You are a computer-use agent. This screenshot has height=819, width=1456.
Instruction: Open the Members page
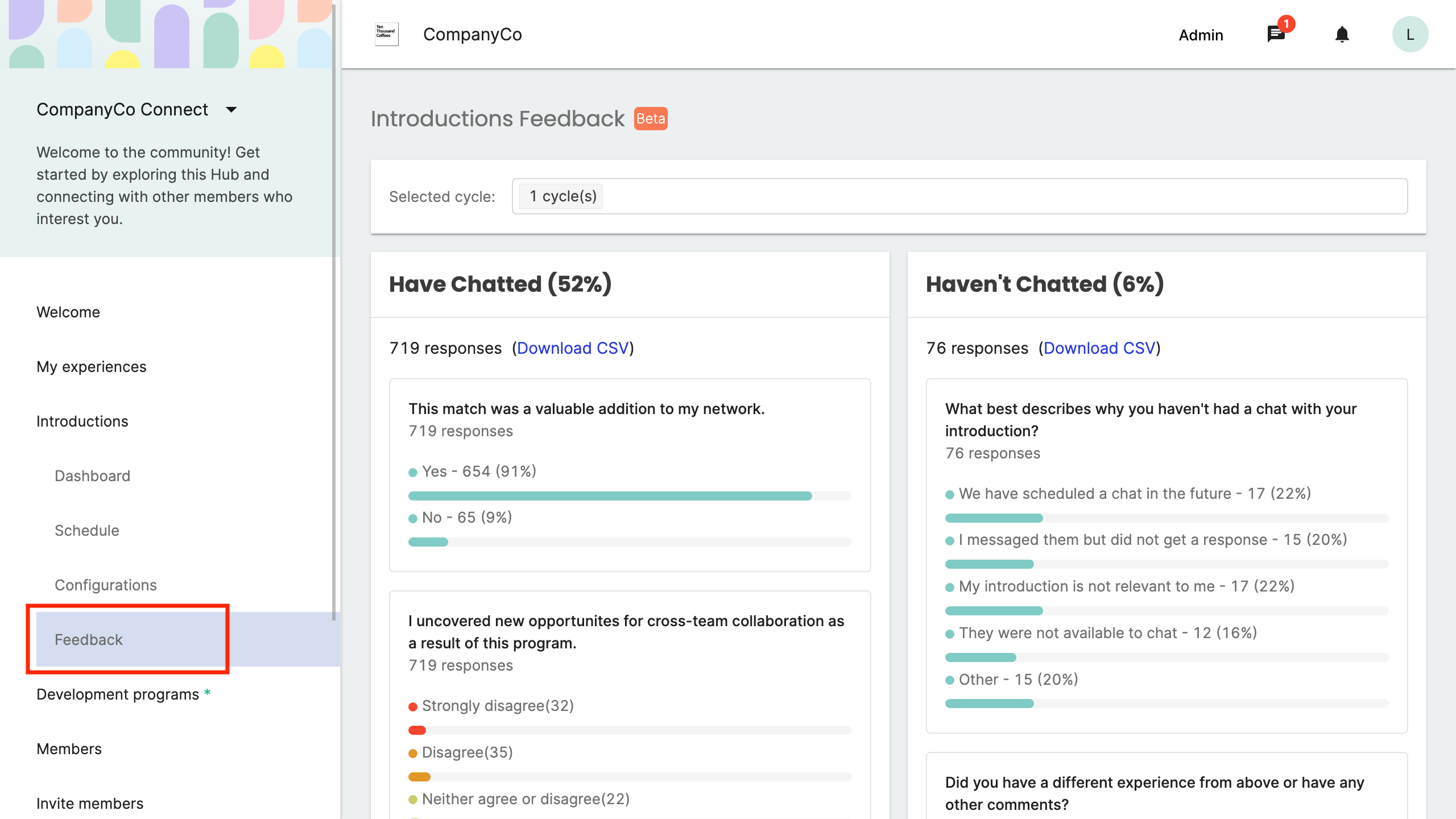[69, 749]
